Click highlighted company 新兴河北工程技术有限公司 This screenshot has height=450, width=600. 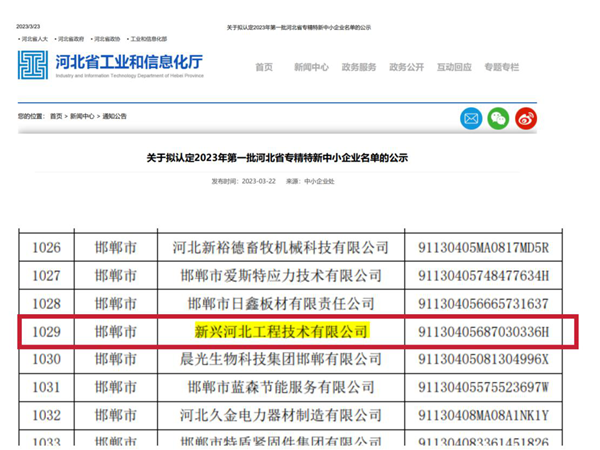[x=281, y=331]
